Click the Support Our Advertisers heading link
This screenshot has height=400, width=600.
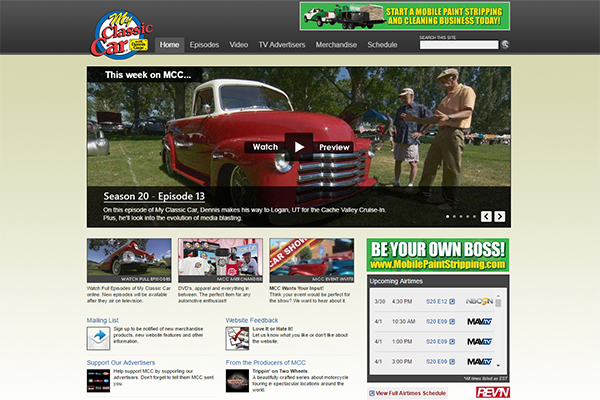(121, 362)
